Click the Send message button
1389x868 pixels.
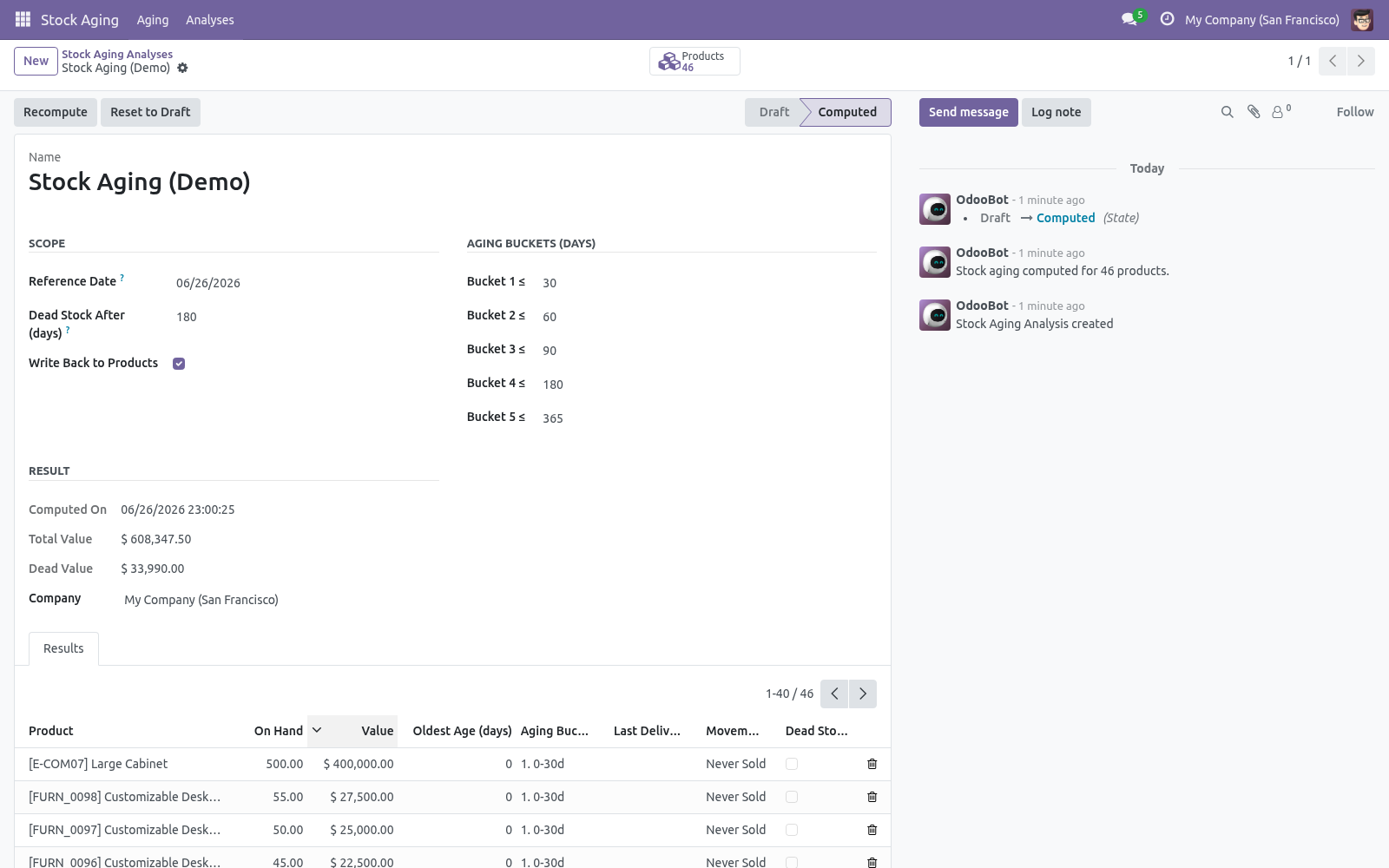(x=969, y=112)
